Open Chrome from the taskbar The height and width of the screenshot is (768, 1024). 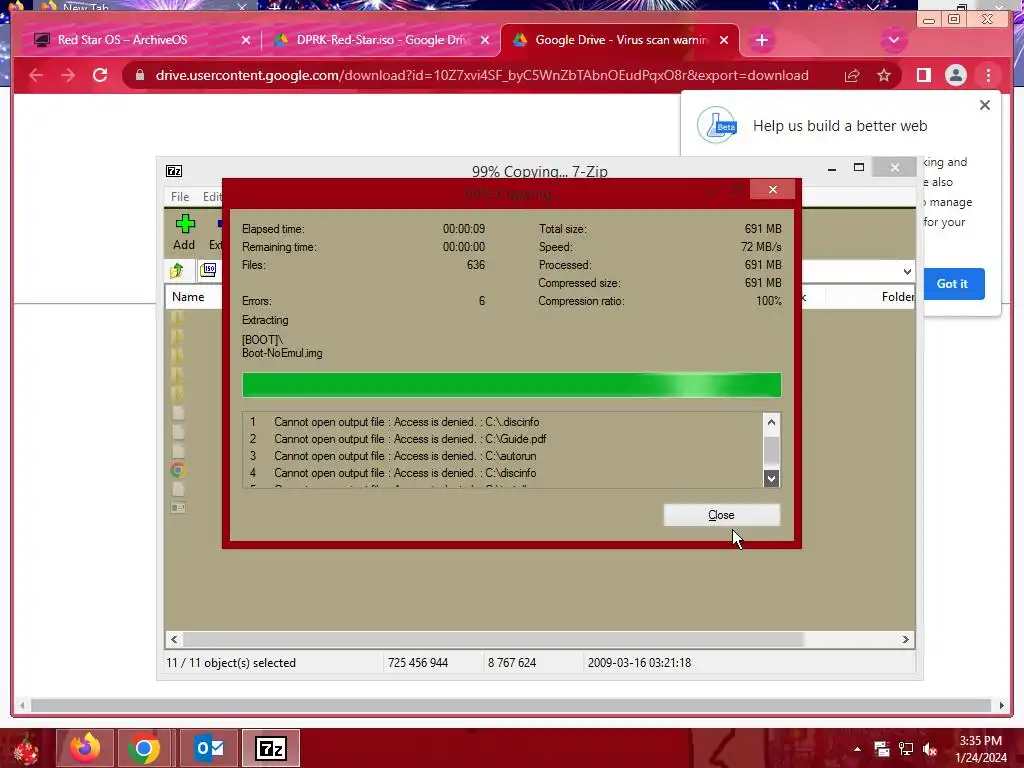click(144, 748)
